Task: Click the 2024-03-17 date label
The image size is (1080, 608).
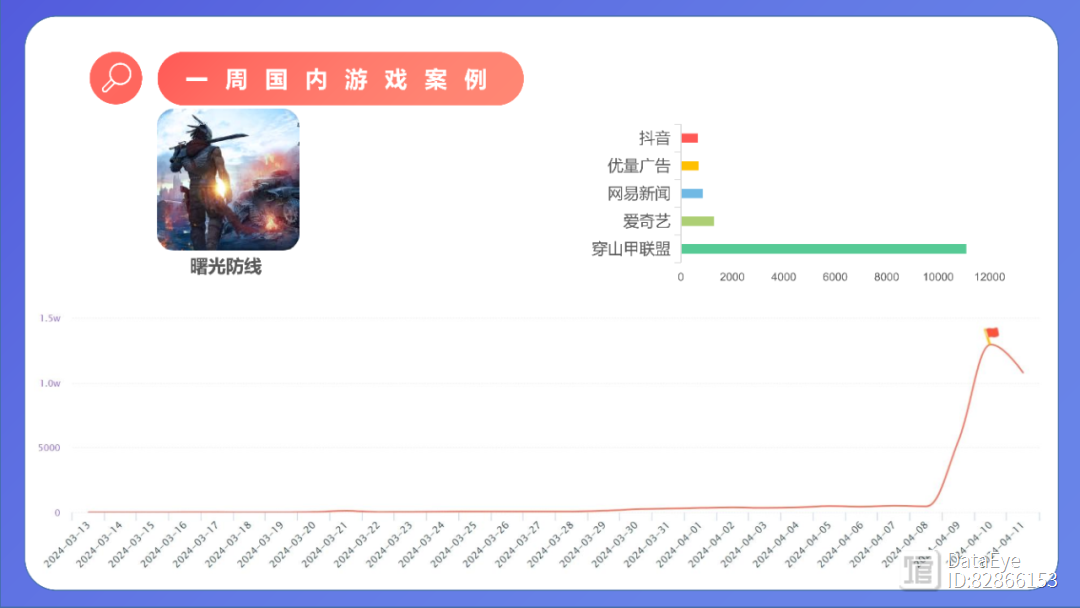Action: click(196, 545)
